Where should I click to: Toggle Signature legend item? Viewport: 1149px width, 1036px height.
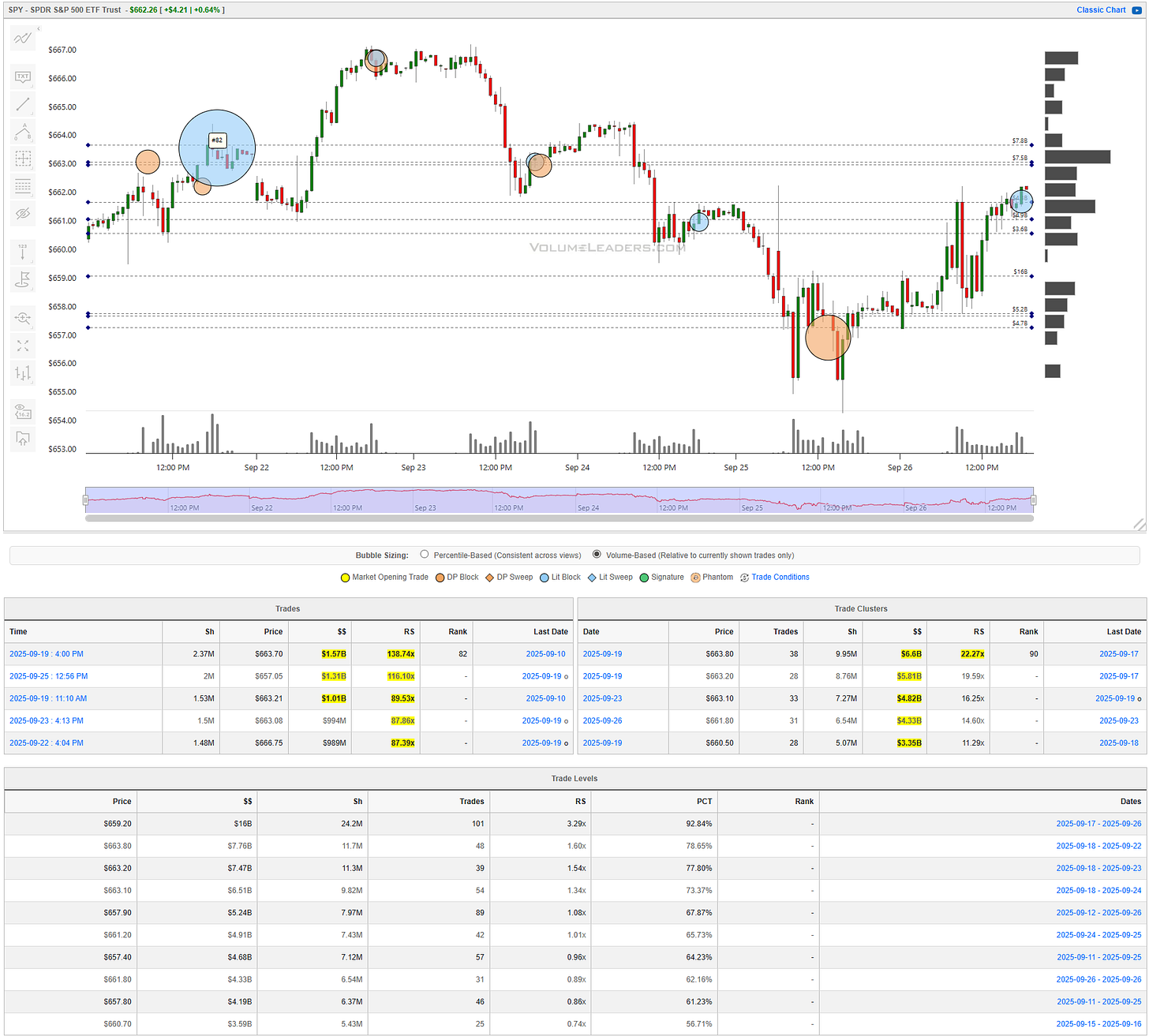tap(661, 578)
